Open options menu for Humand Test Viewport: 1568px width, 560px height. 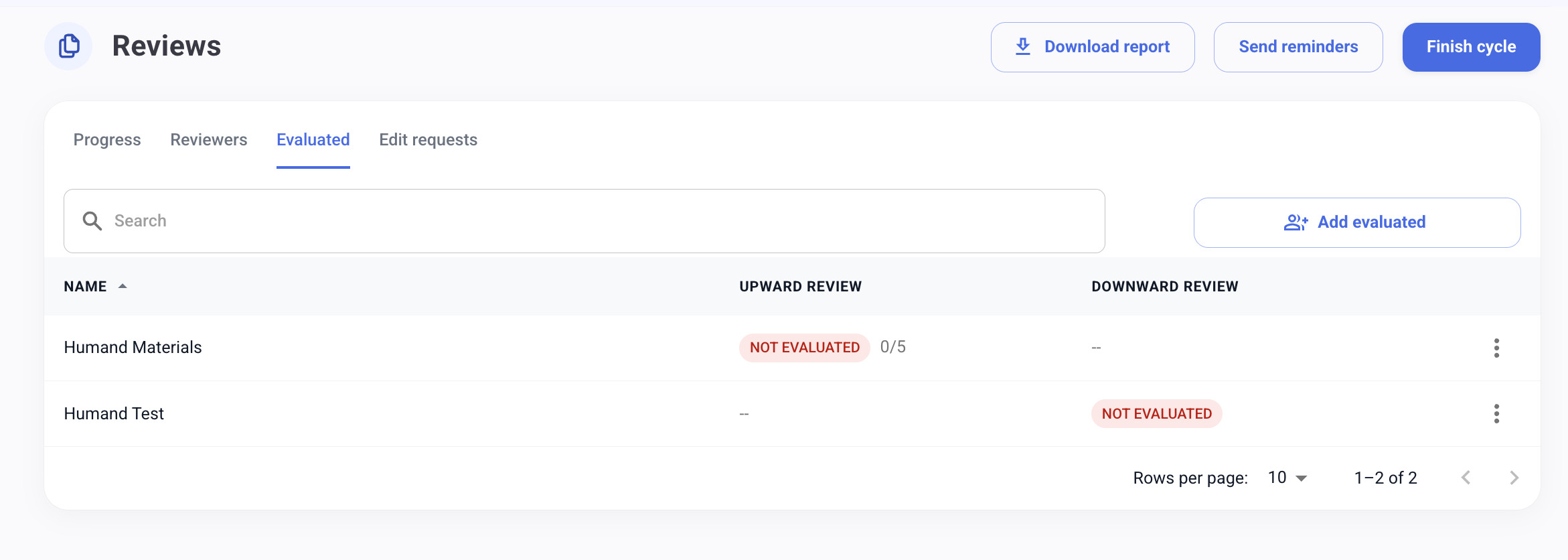tap(1496, 414)
